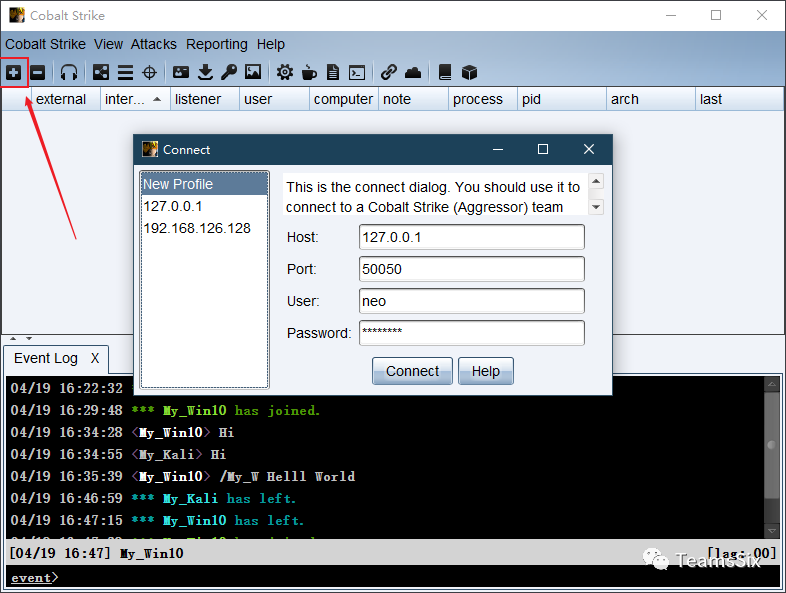The height and width of the screenshot is (593, 786).
Task: Switch to session table view icon
Action: coord(125,73)
